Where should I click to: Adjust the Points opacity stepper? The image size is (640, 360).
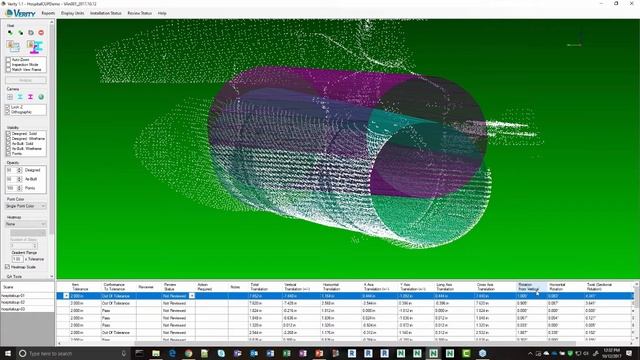19,188
